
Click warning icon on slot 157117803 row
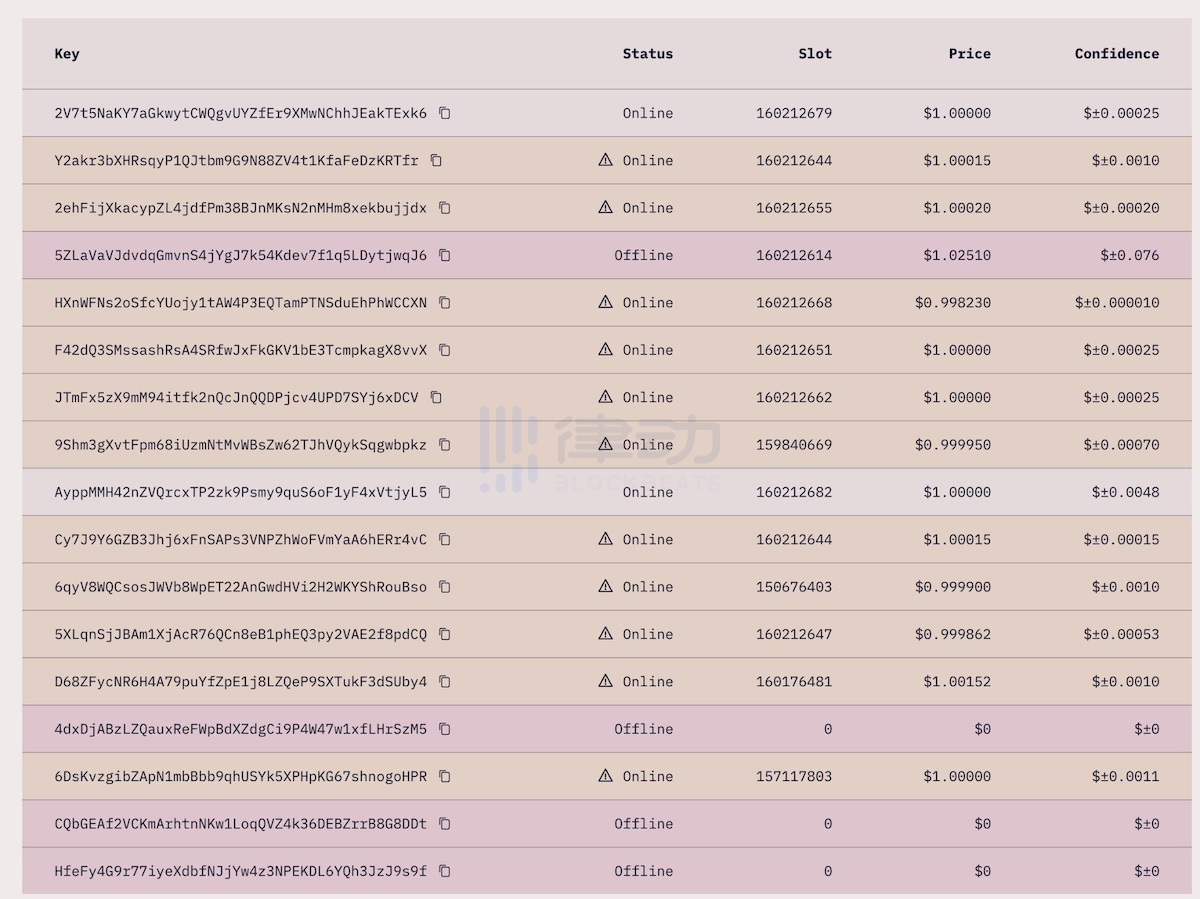605,776
